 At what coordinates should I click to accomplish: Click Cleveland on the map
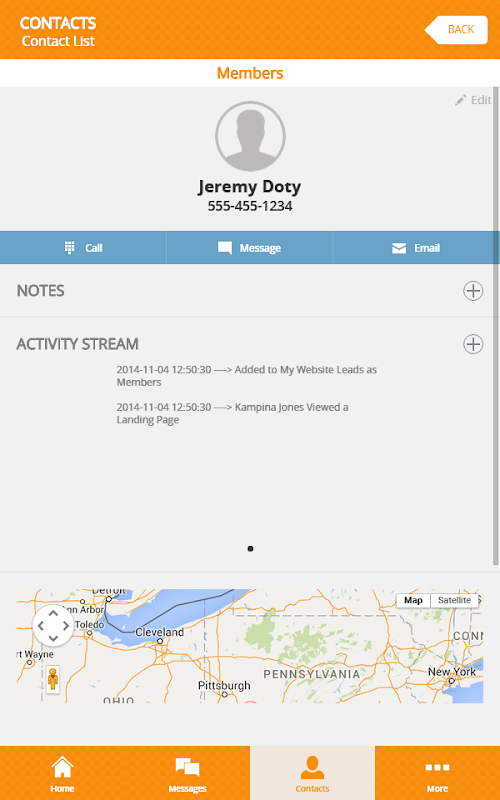[x=159, y=633]
